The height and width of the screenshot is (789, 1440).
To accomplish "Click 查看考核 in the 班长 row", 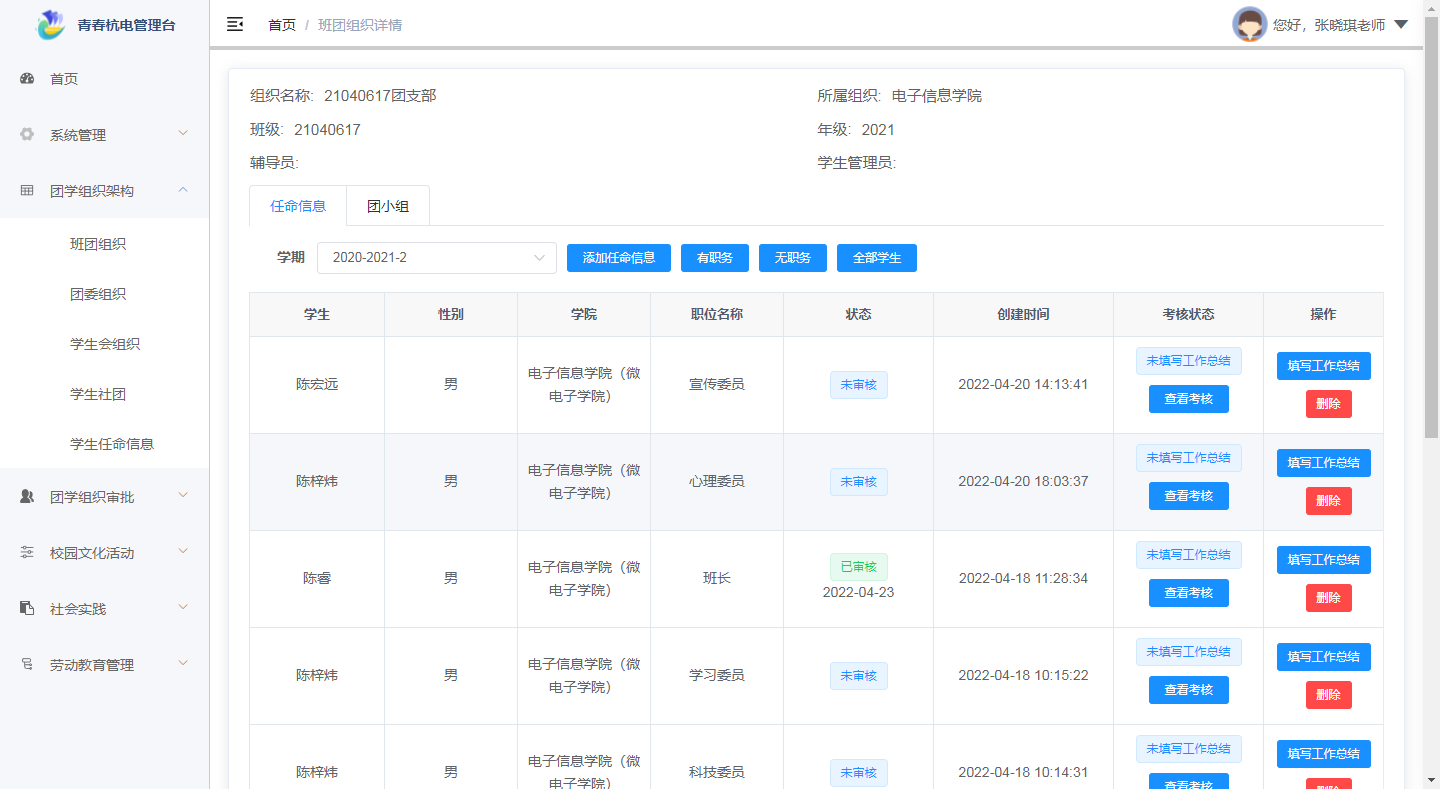I will coord(1189,593).
